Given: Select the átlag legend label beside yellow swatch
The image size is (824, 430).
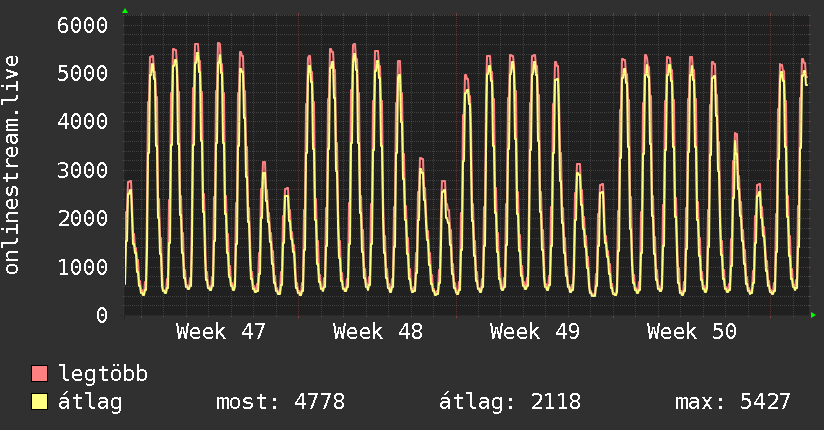Looking at the screenshot, I should [91, 403].
